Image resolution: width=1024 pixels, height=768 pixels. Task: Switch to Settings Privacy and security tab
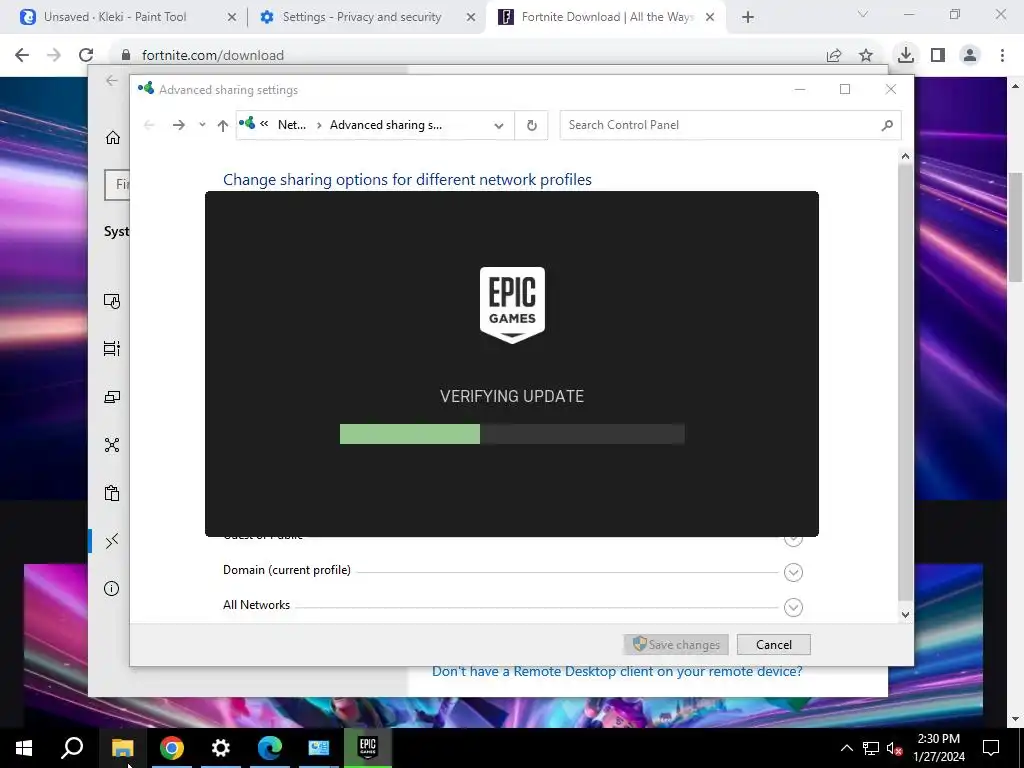coord(361,17)
